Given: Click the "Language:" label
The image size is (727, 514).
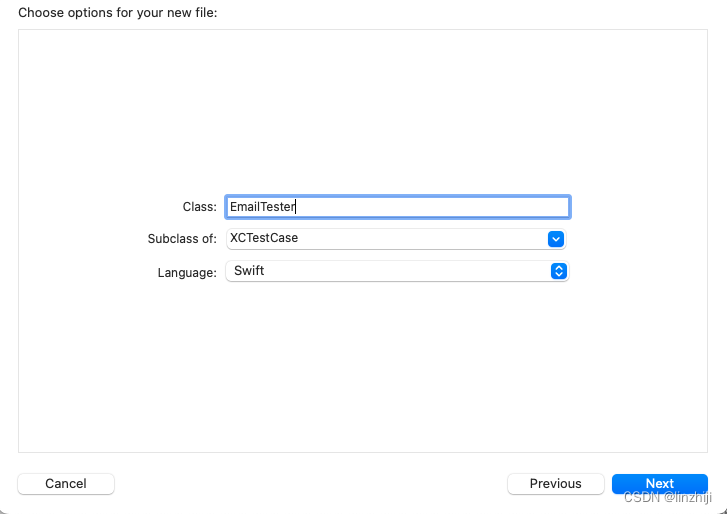Looking at the screenshot, I should point(187,272).
